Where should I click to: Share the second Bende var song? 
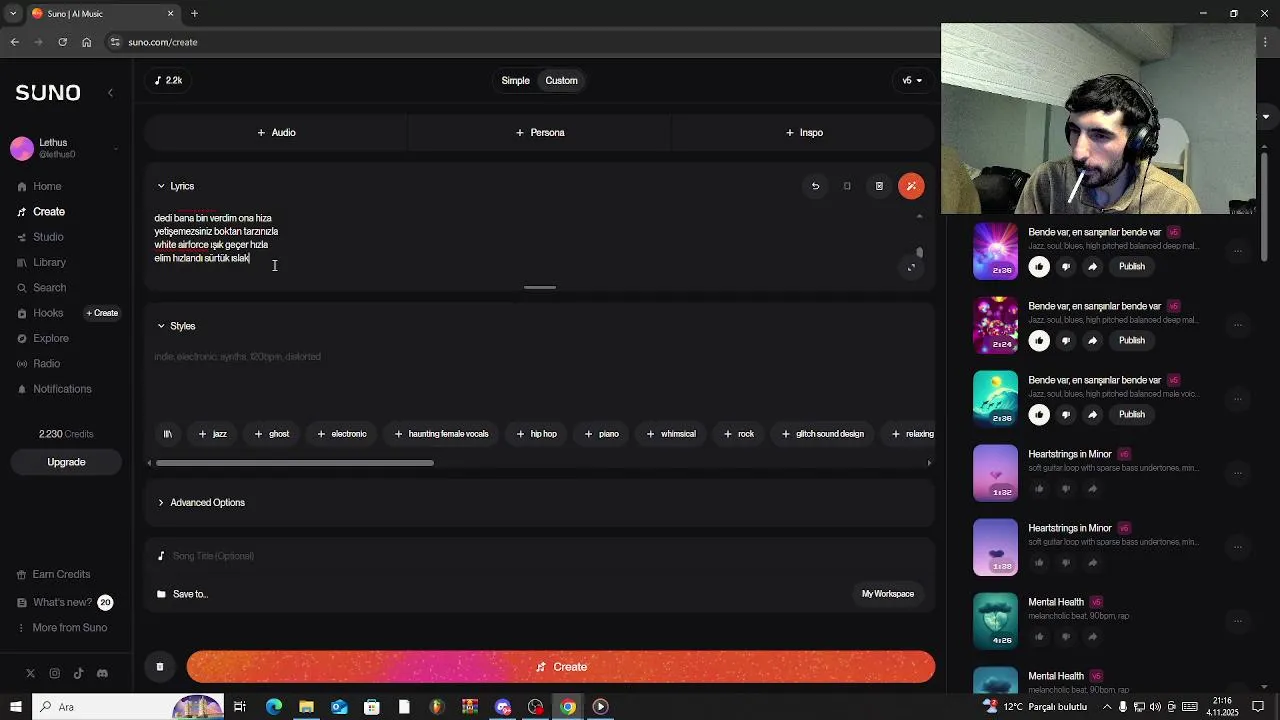pos(1092,340)
